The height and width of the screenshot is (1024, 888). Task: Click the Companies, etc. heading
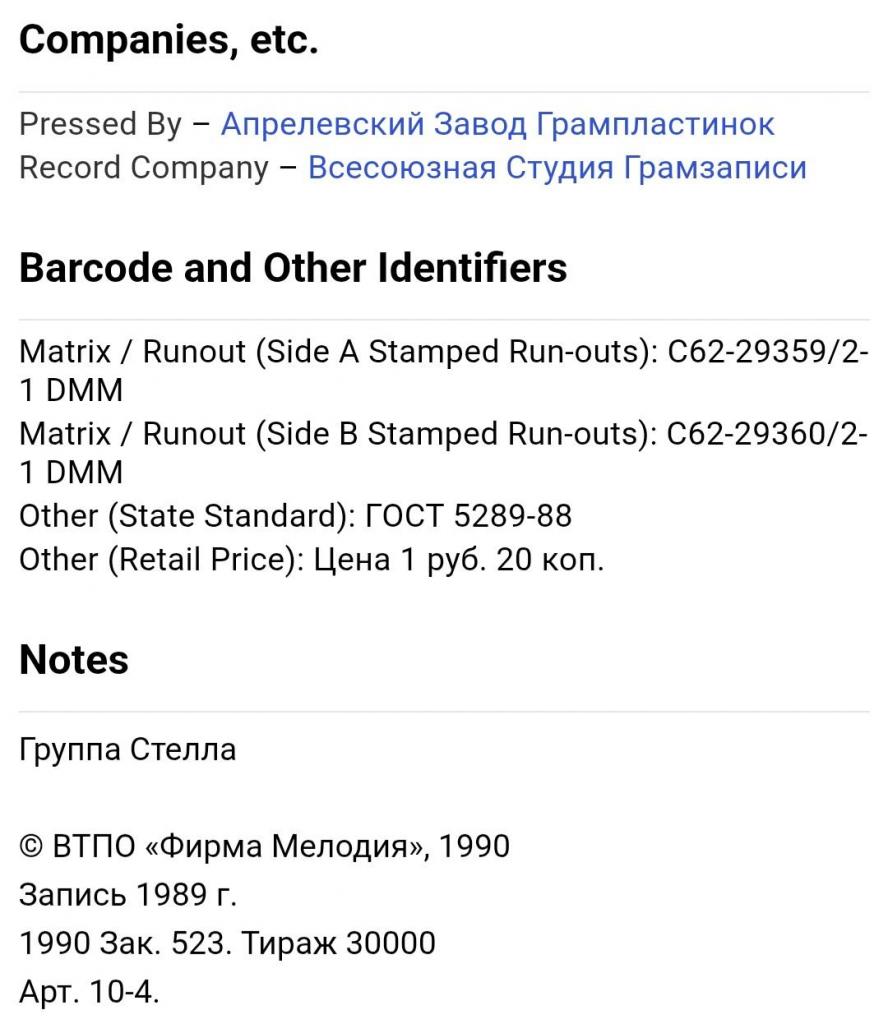(x=168, y=40)
